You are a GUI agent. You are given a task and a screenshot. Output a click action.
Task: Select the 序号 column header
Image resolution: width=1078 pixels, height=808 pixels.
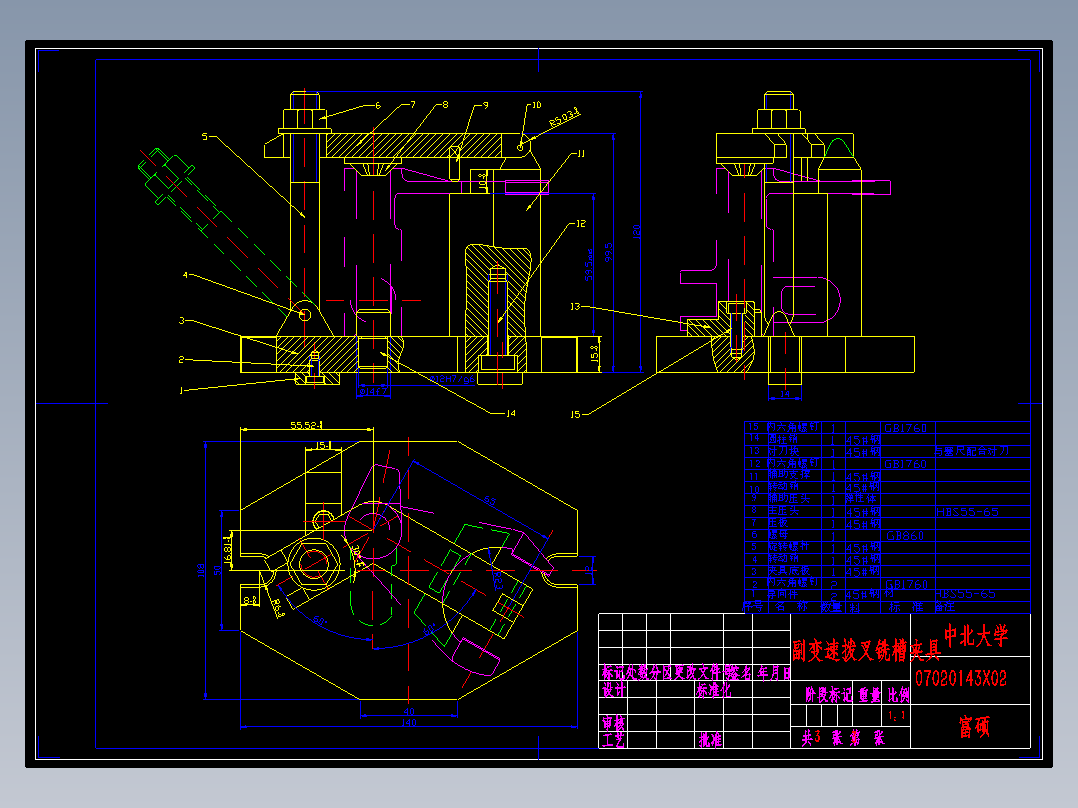pos(754,607)
